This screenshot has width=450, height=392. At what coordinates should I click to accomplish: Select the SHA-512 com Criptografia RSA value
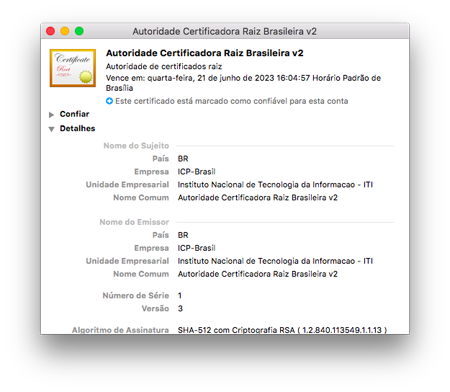click(x=282, y=330)
